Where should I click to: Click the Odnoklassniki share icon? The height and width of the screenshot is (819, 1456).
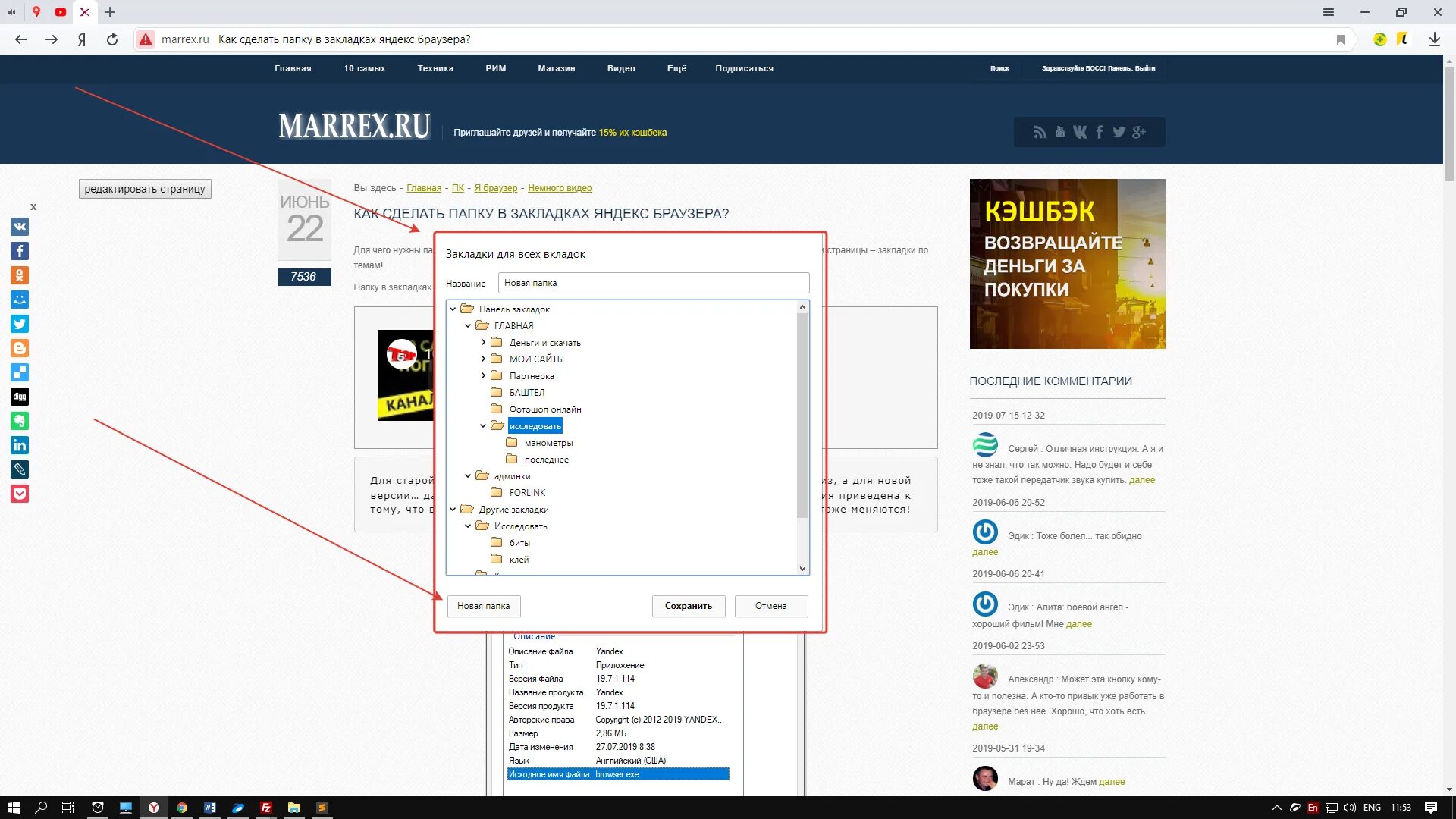point(20,275)
